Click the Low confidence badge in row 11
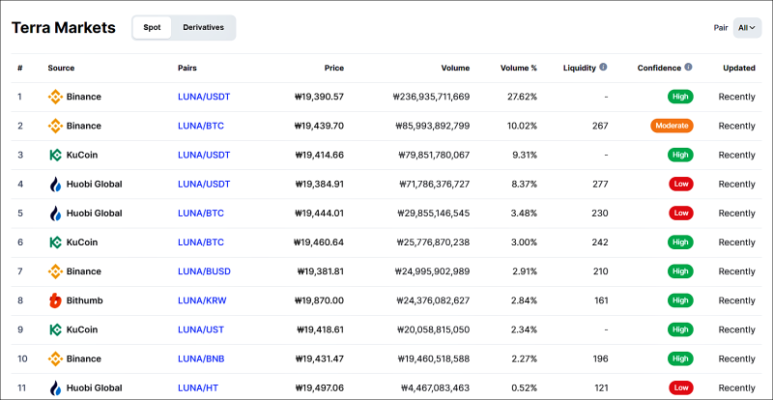 tap(681, 388)
